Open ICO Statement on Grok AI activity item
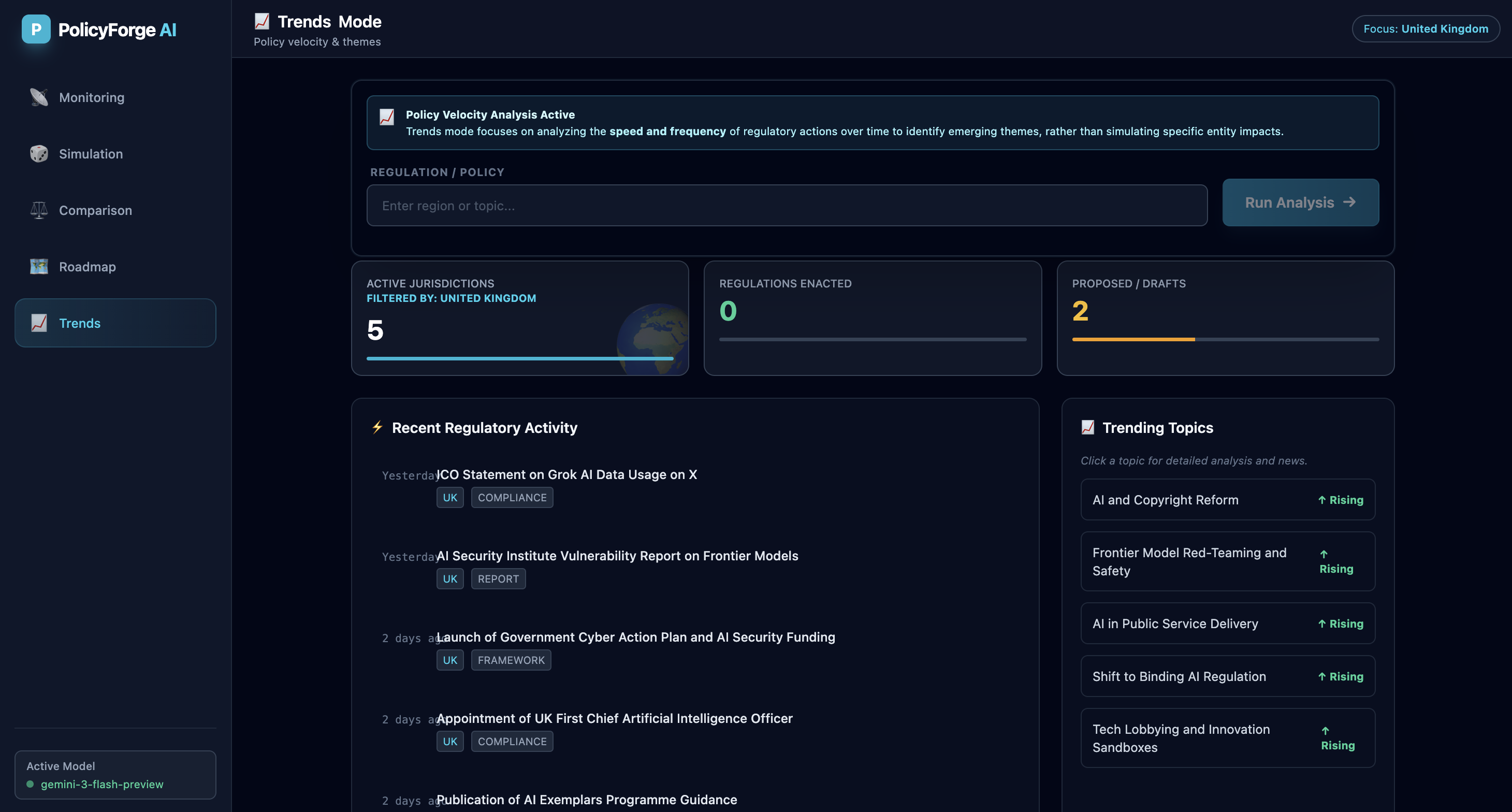 (566, 474)
